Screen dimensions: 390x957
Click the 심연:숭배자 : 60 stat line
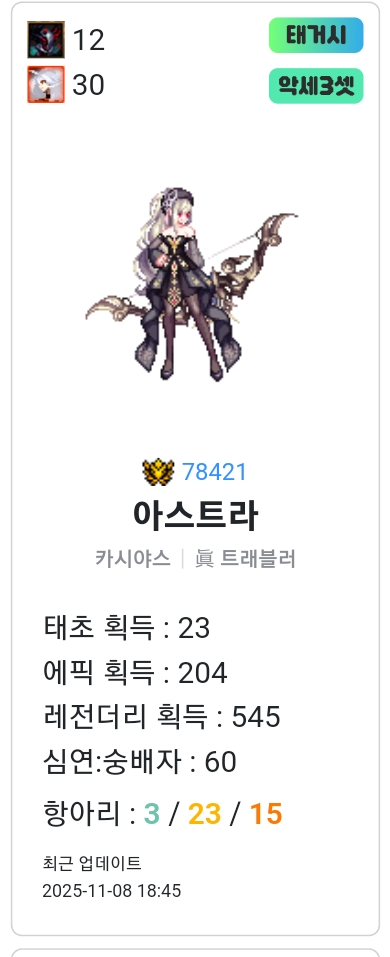[140, 762]
